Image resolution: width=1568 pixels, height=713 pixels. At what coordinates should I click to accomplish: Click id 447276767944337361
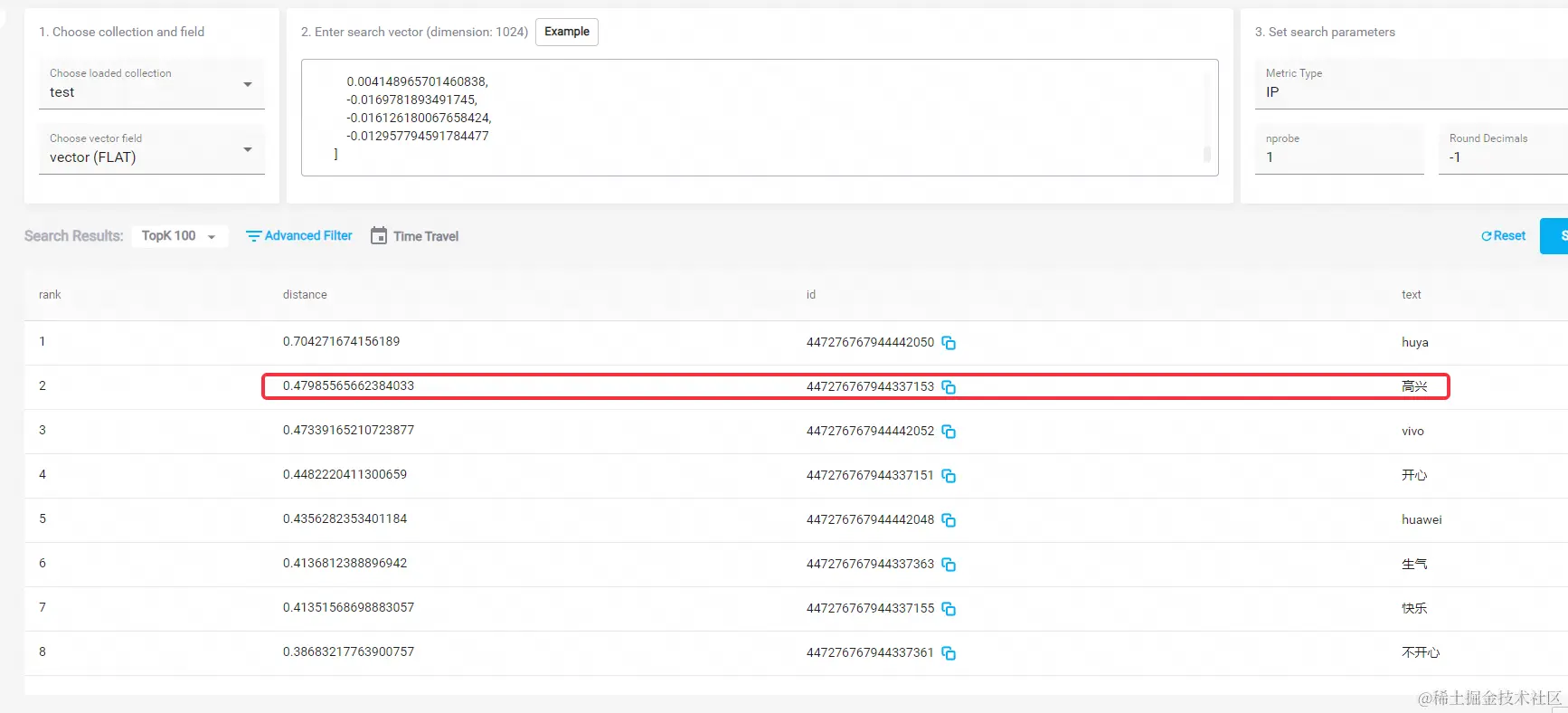[x=870, y=653]
